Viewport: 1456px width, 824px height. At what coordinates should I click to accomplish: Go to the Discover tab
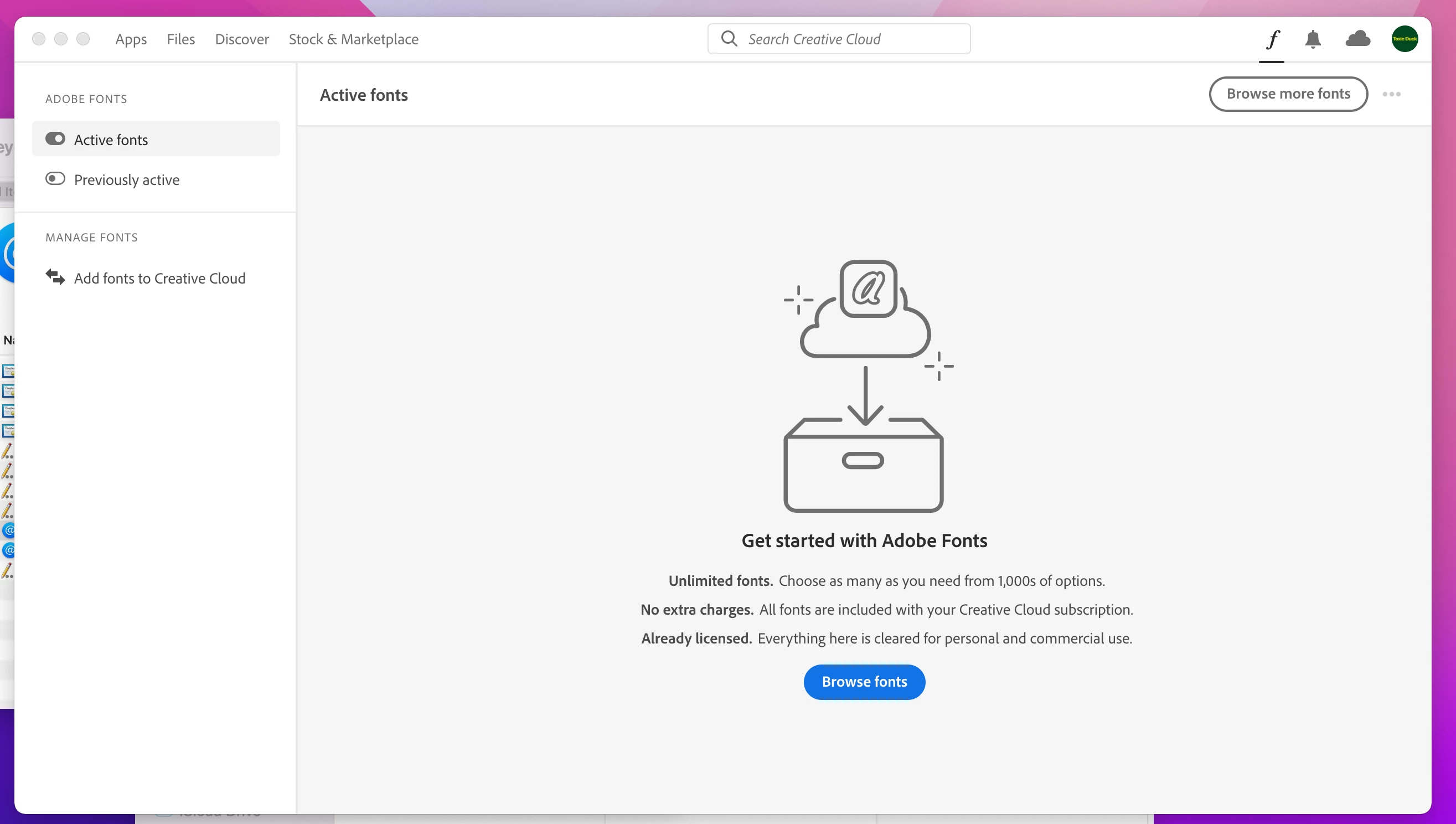241,39
